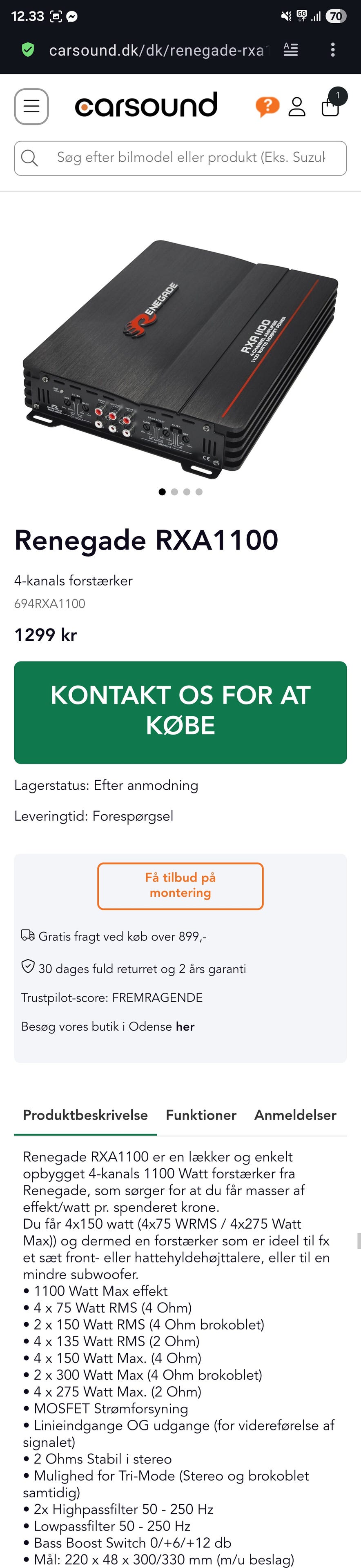Click the orange help chat icon

[267, 107]
